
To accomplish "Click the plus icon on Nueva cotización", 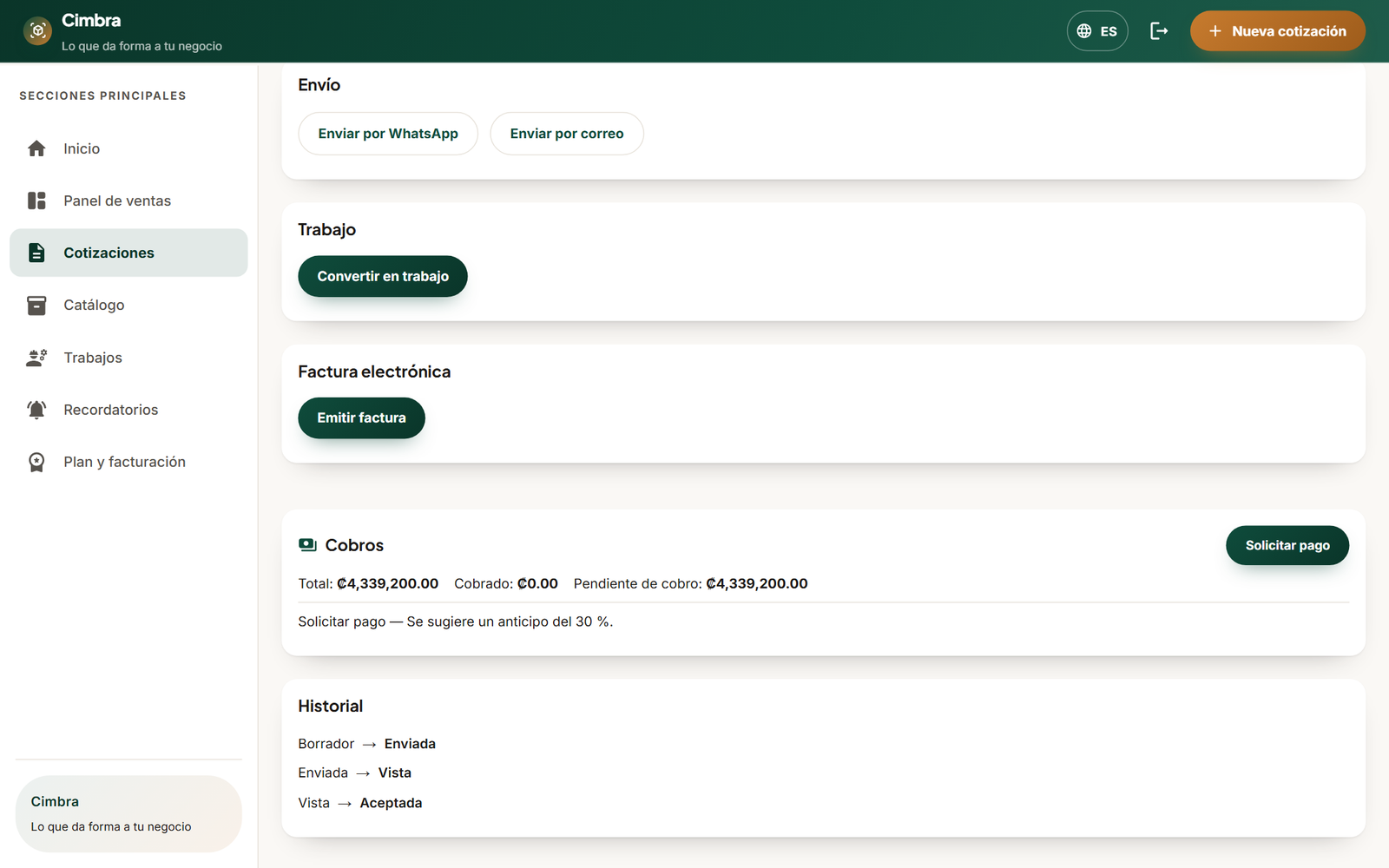I will (x=1215, y=31).
